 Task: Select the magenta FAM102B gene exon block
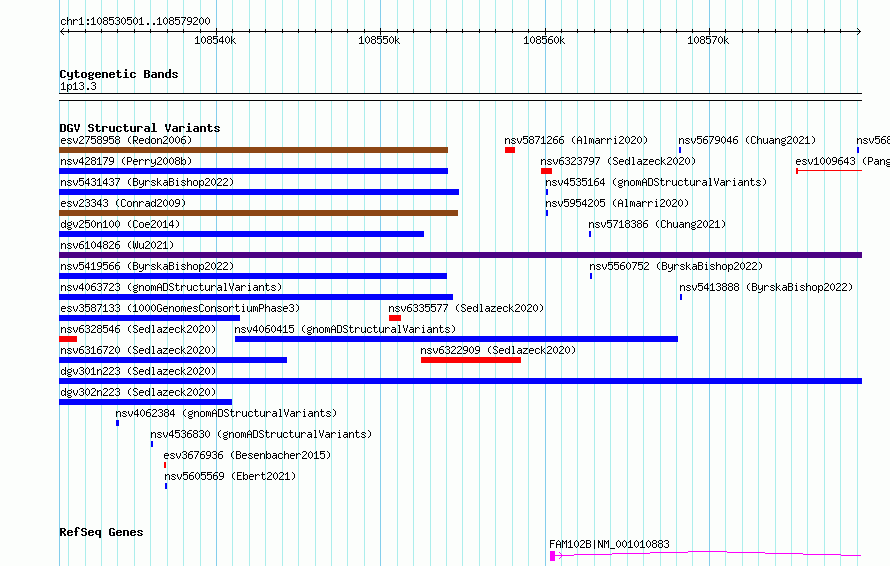552,556
